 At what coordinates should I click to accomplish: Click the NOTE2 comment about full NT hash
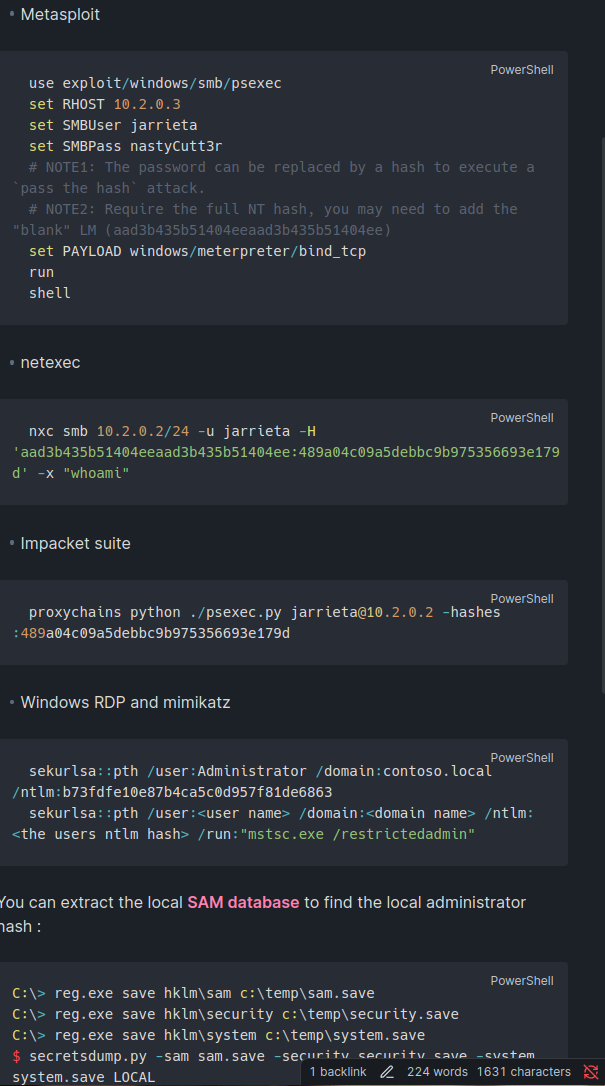coord(265,220)
